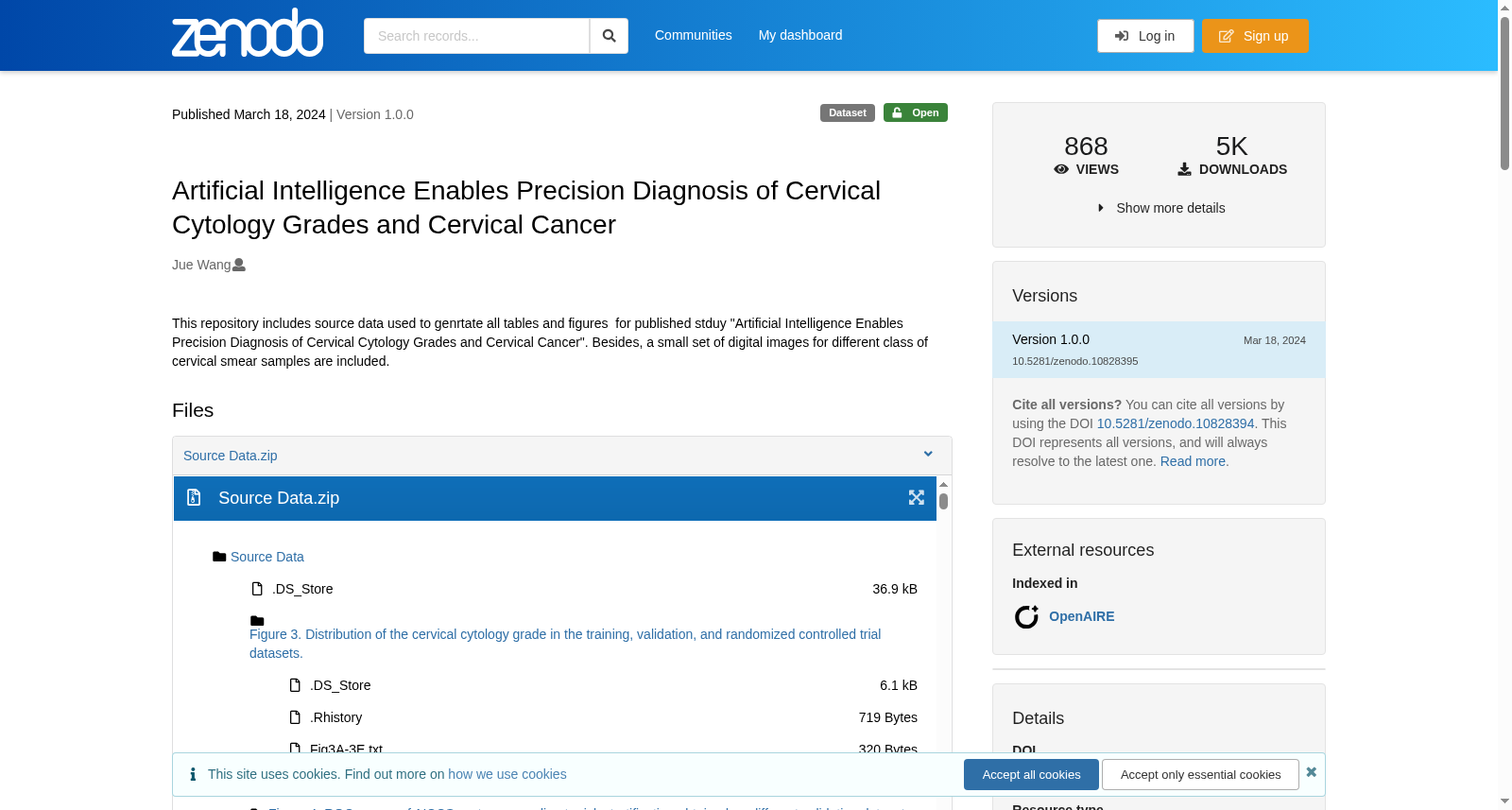Collapse the Source Data.zip preview chevron
Image resolution: width=1512 pixels, height=810 pixels.
click(928, 455)
